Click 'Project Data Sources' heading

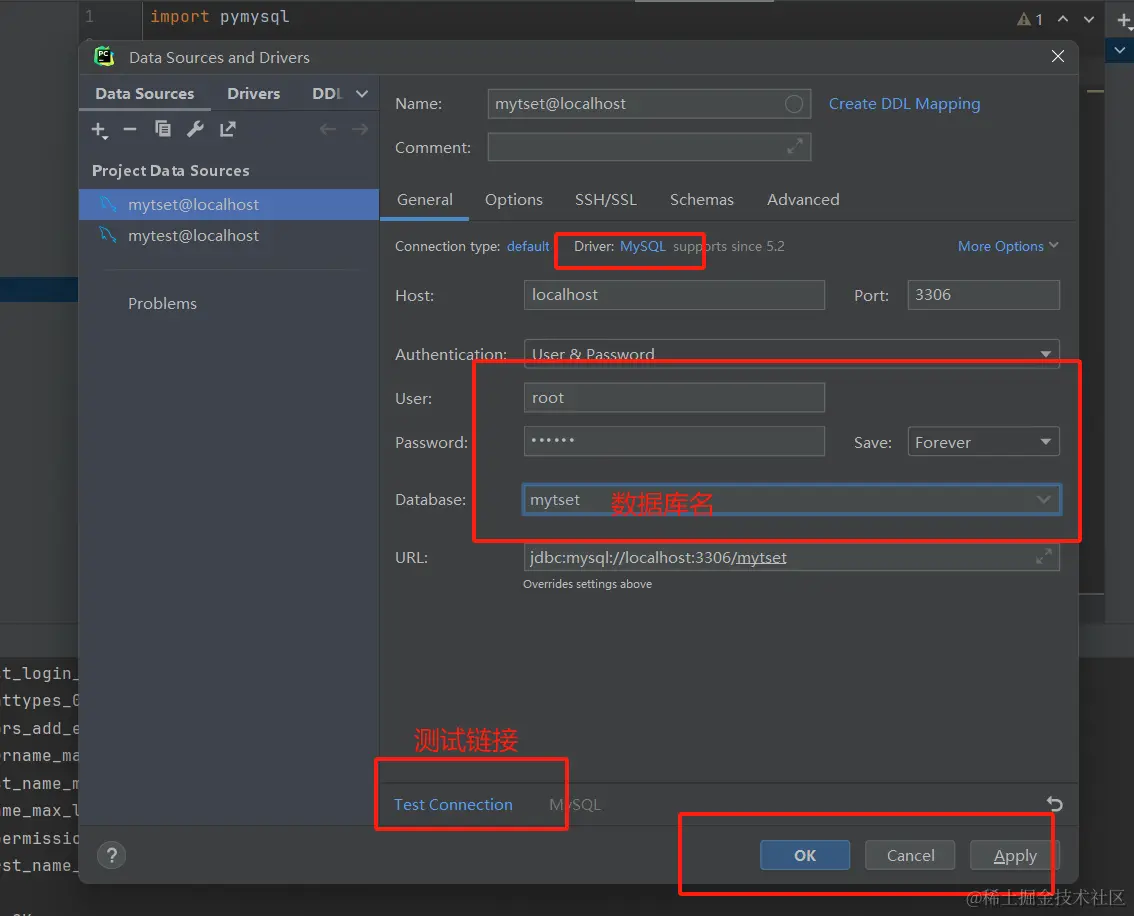tap(171, 171)
